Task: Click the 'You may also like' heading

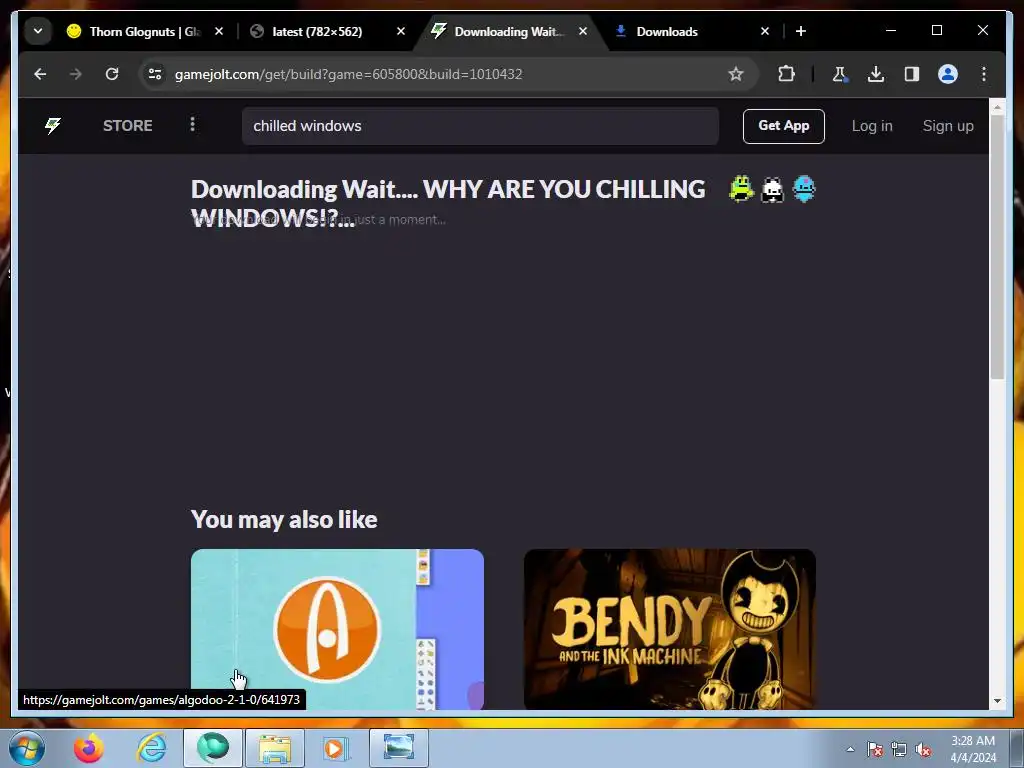Action: 284,520
